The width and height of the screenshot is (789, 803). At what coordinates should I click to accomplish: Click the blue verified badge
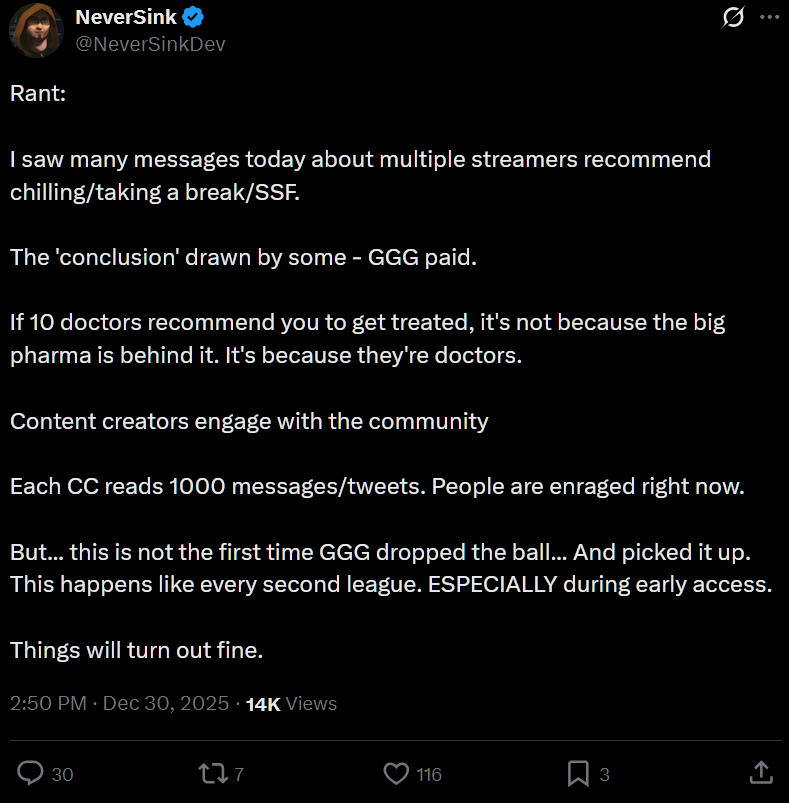(x=193, y=18)
